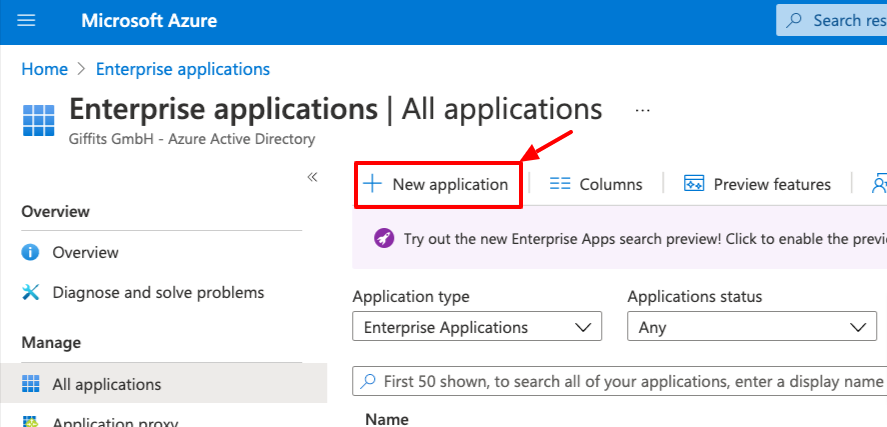
Task: Open Application type dropdown
Action: tap(477, 327)
